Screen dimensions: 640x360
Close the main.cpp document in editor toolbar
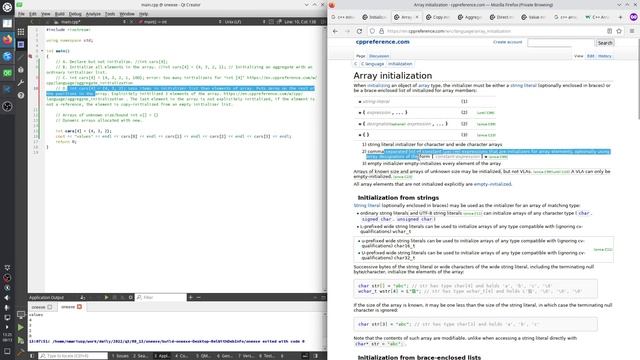(131, 22)
